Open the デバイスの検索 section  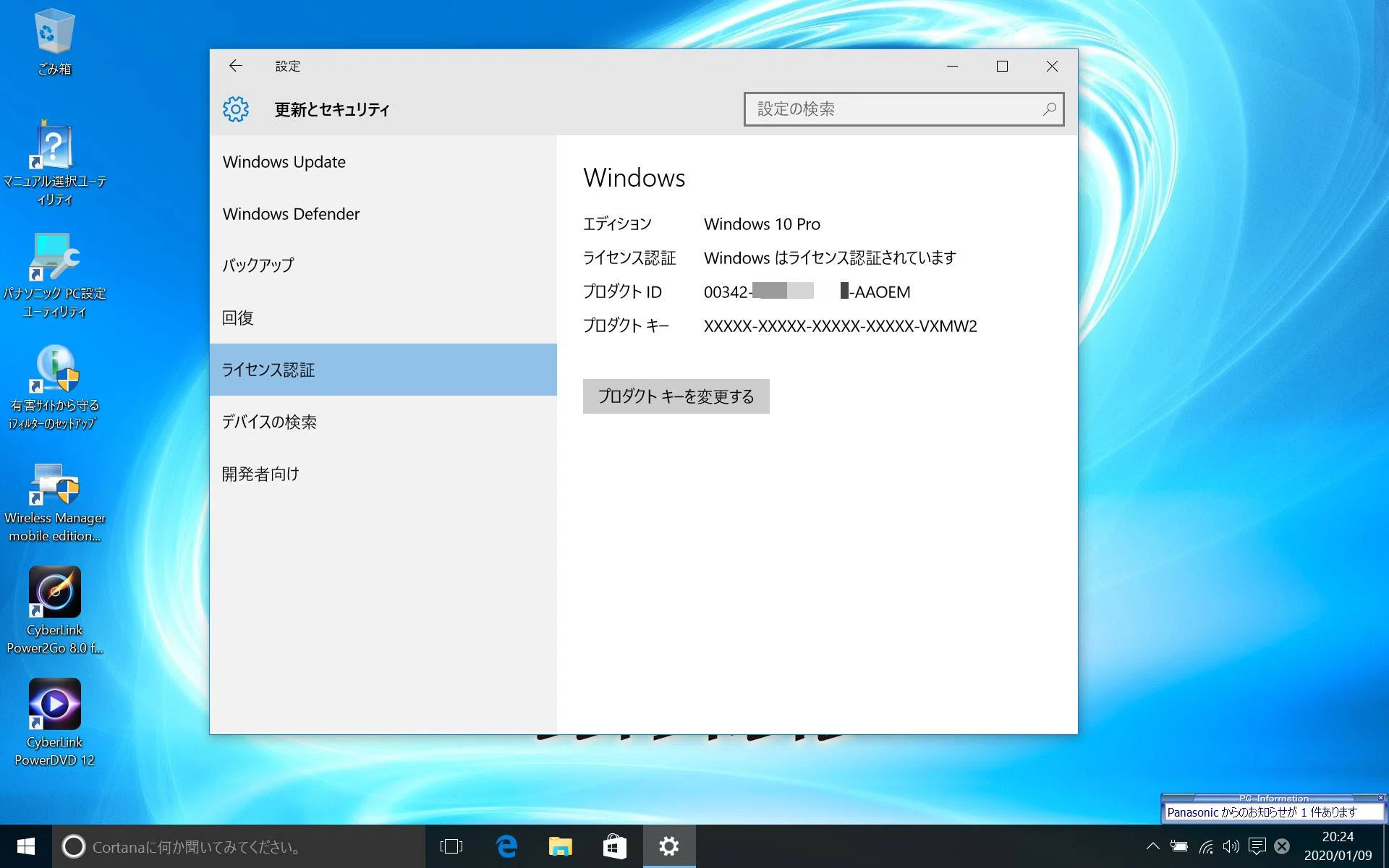coord(383,422)
